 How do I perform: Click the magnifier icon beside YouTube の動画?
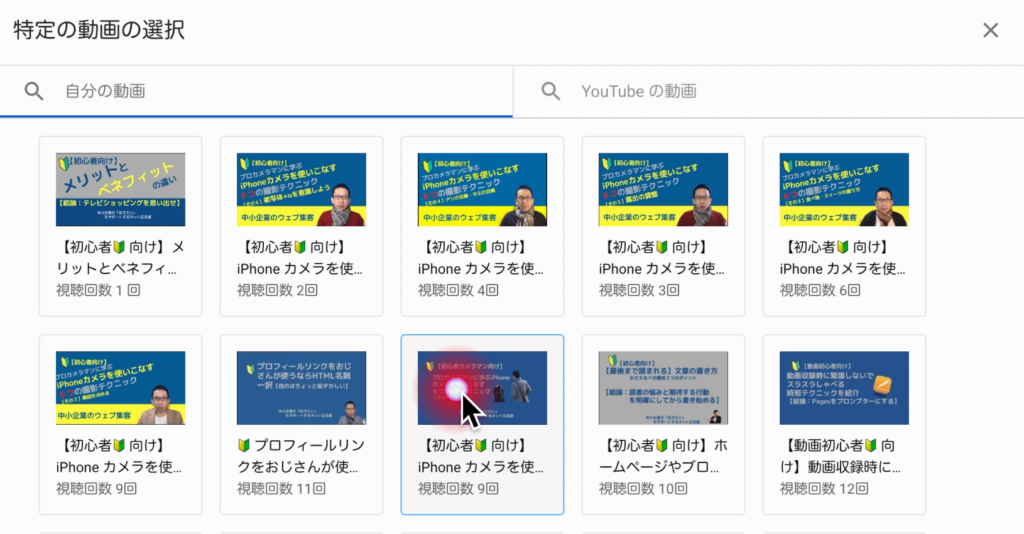pyautogui.click(x=551, y=91)
